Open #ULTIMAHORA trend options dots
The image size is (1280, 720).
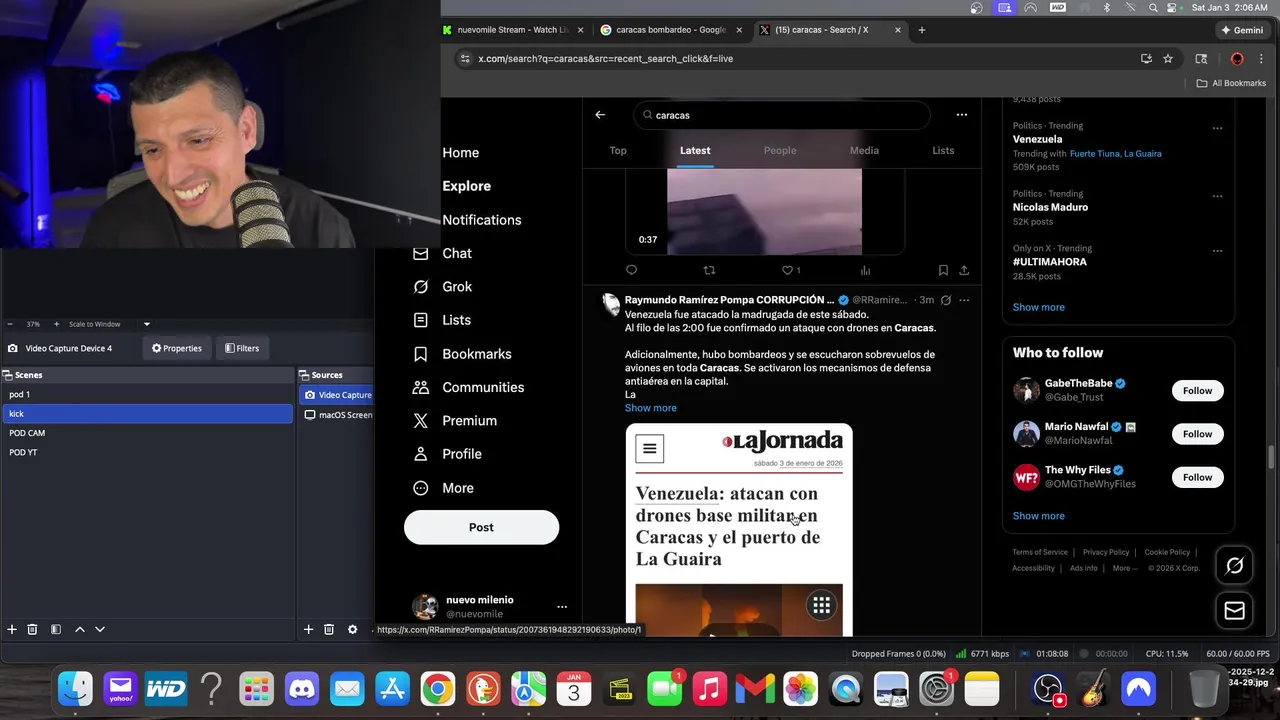(x=1217, y=251)
